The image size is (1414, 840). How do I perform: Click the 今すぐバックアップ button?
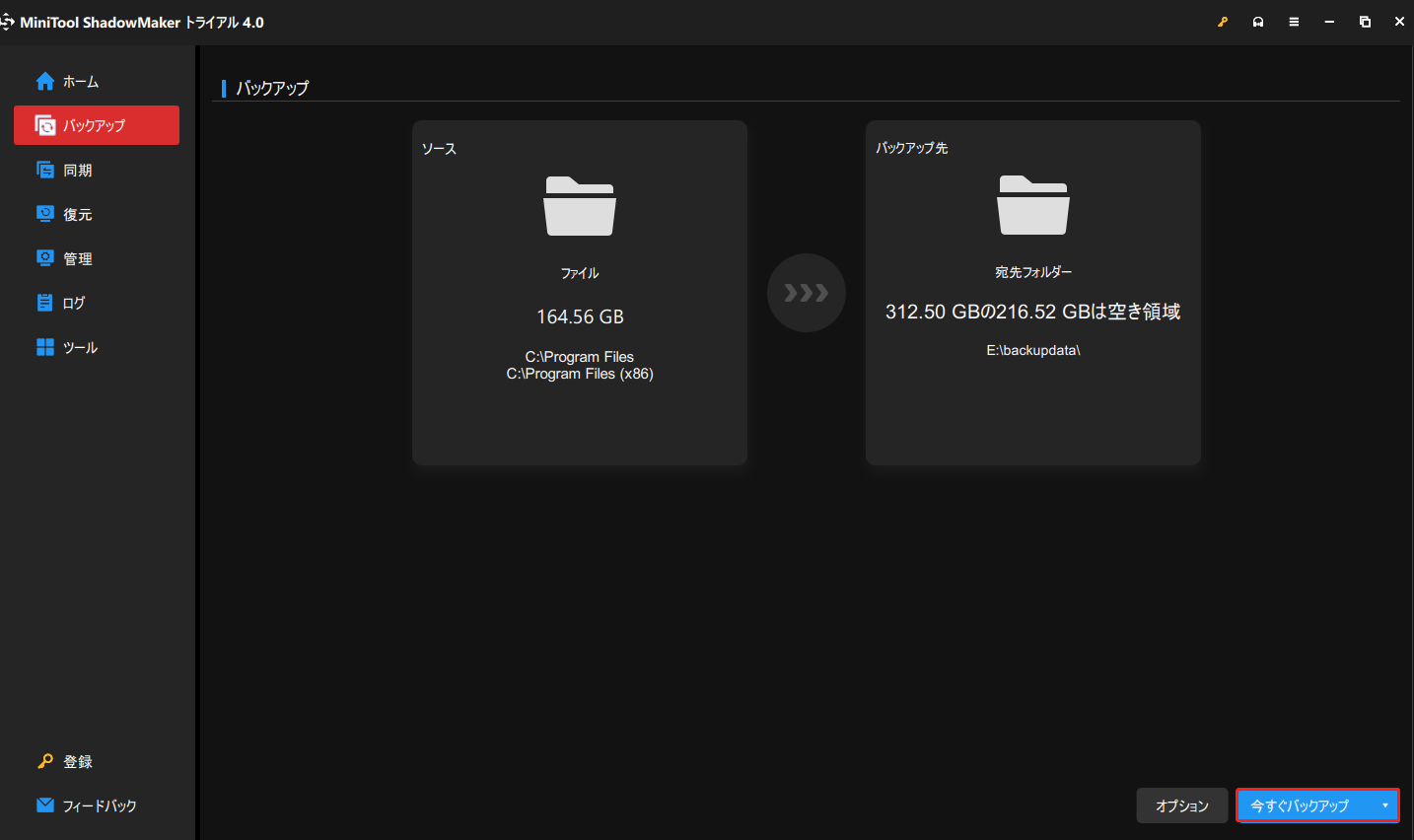click(1300, 805)
